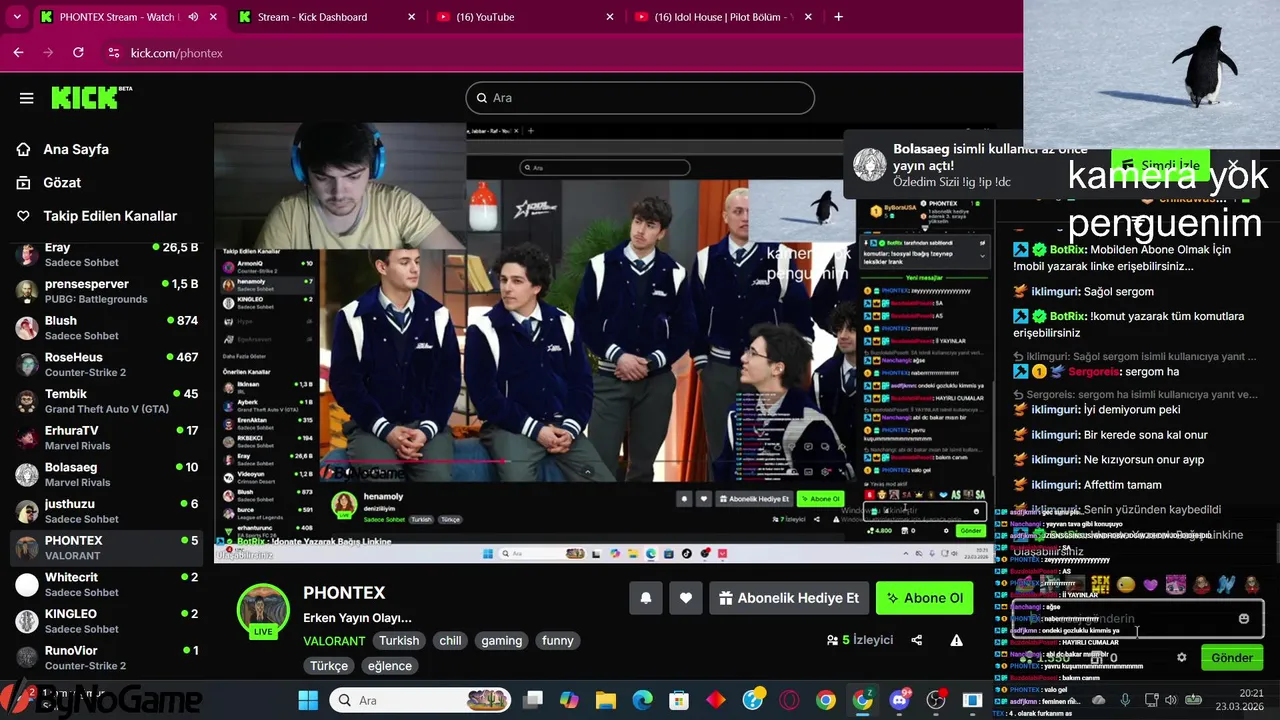1280x720 pixels.
Task: Open Discord from taskbar
Action: tap(900, 700)
